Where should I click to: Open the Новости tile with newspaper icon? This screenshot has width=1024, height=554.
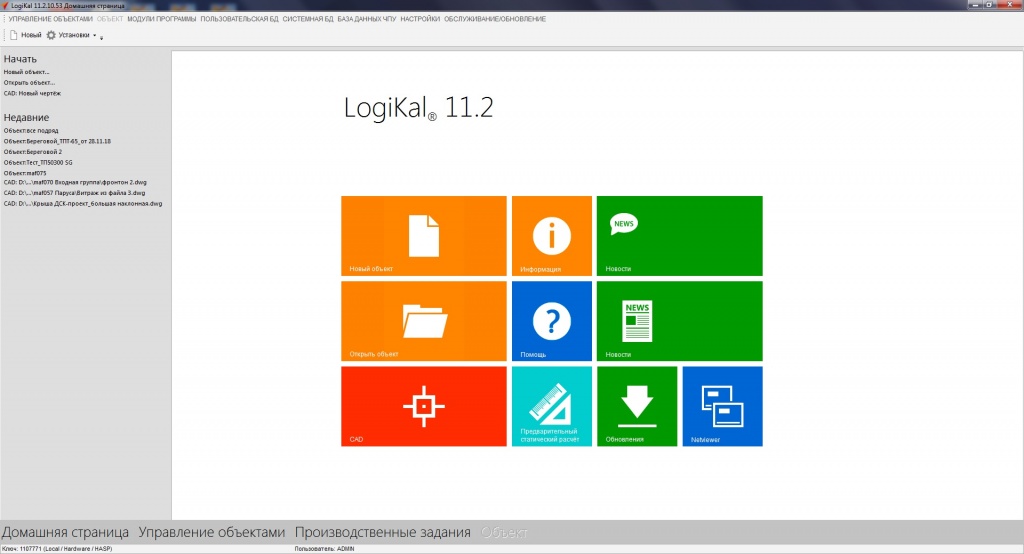click(679, 321)
